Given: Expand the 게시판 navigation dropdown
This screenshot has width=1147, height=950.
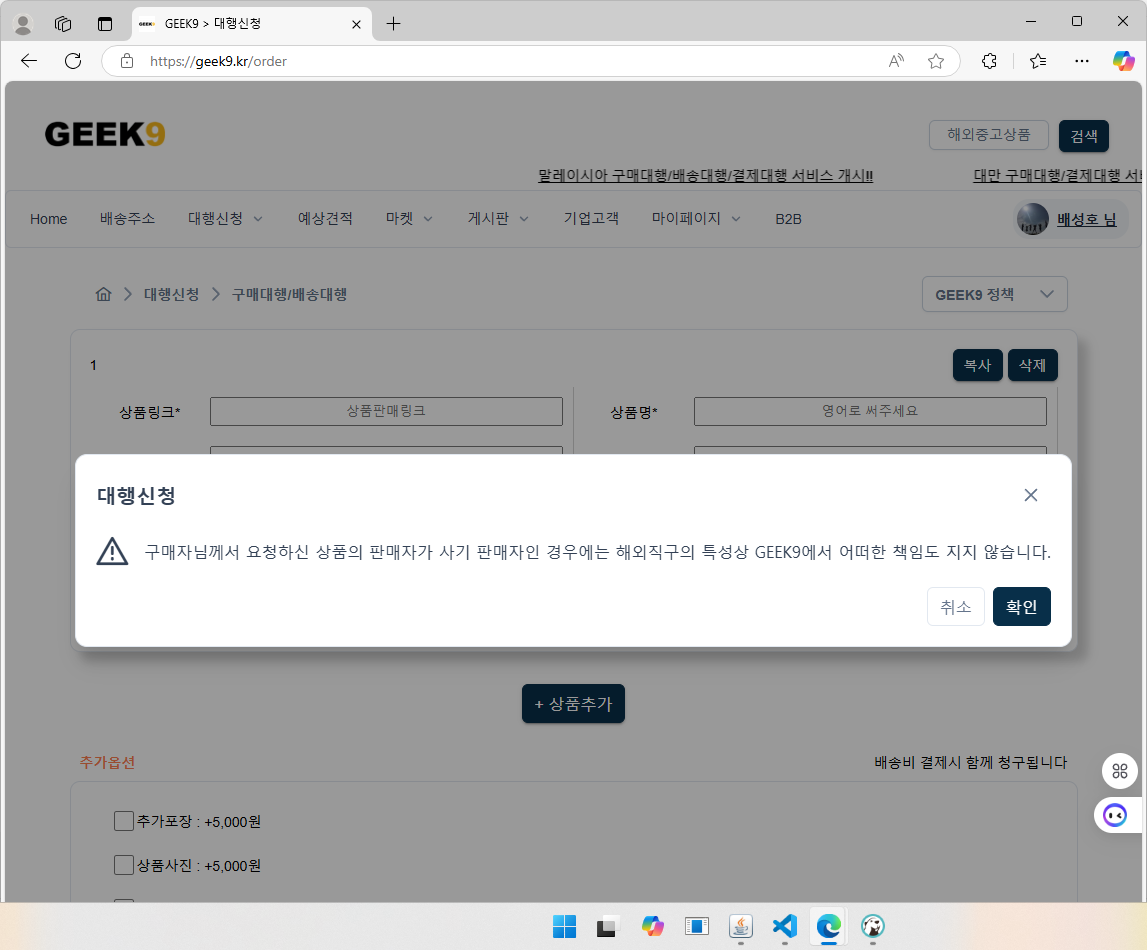Looking at the screenshot, I should pos(497,219).
